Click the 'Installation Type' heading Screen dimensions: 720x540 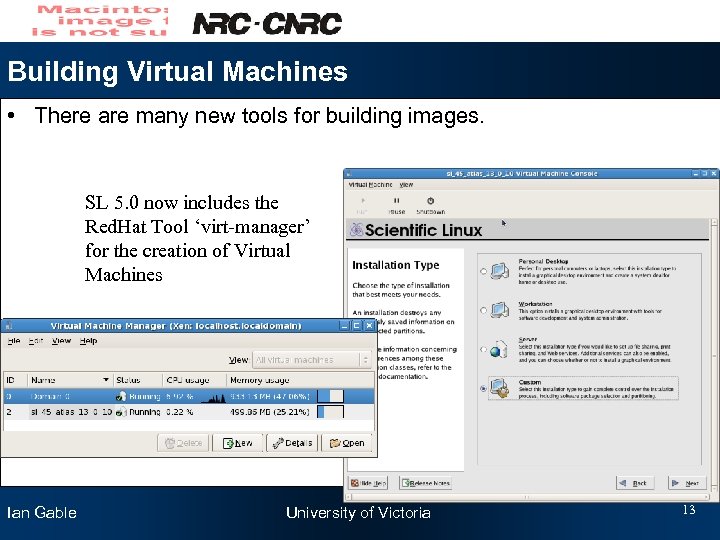395,265
